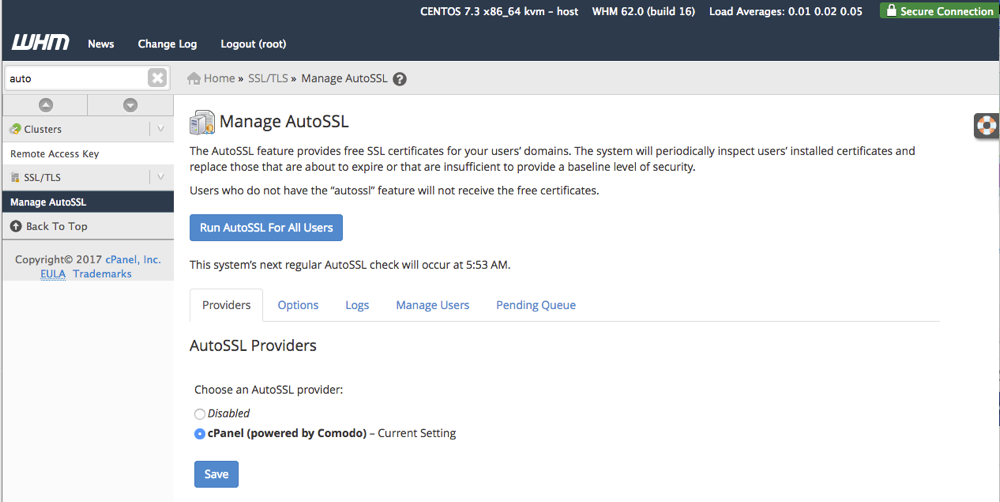Click Run AutoSSL For All Users
Image resolution: width=1000 pixels, height=502 pixels.
[266, 228]
